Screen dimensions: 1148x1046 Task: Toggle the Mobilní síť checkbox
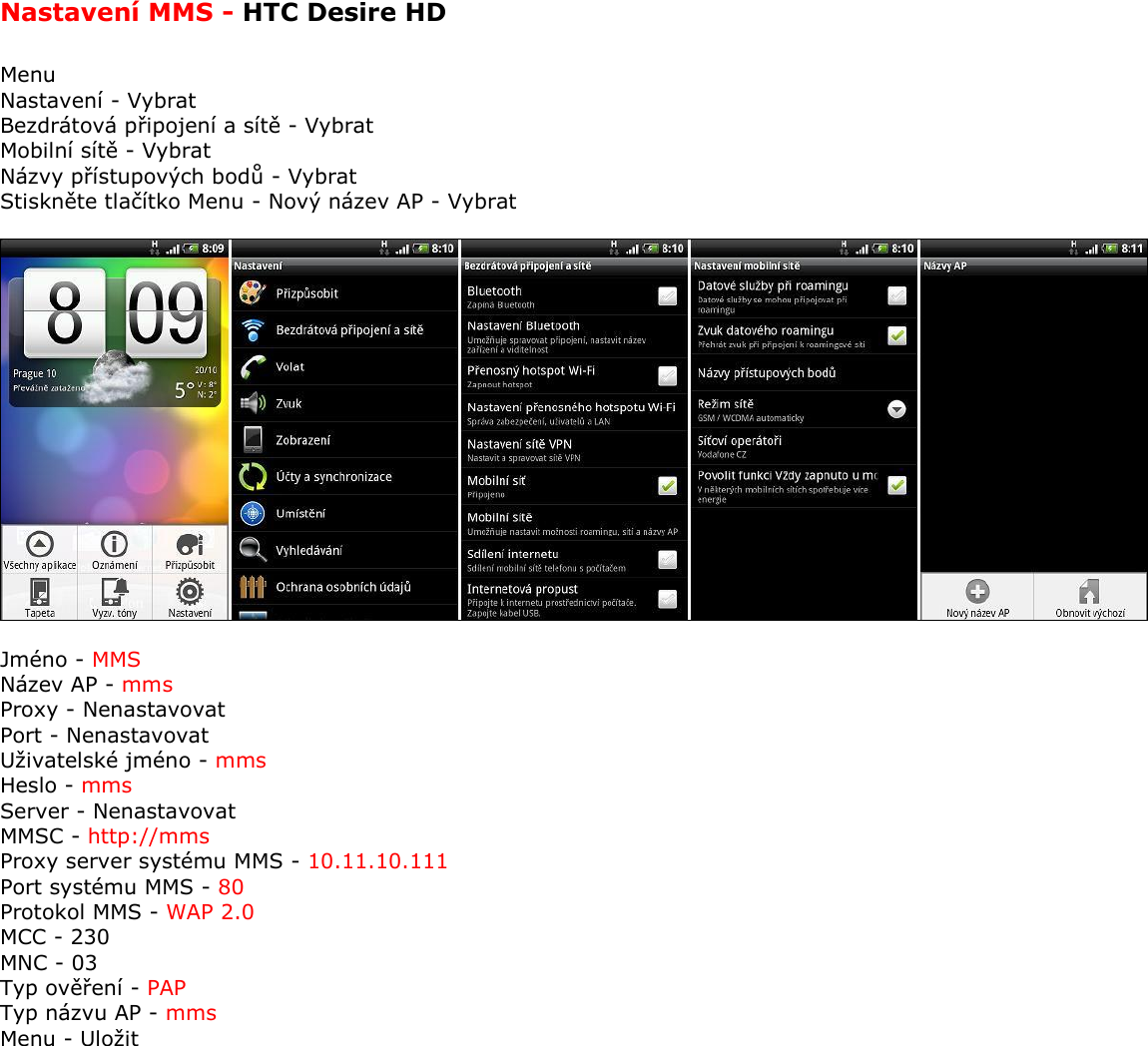click(x=667, y=486)
